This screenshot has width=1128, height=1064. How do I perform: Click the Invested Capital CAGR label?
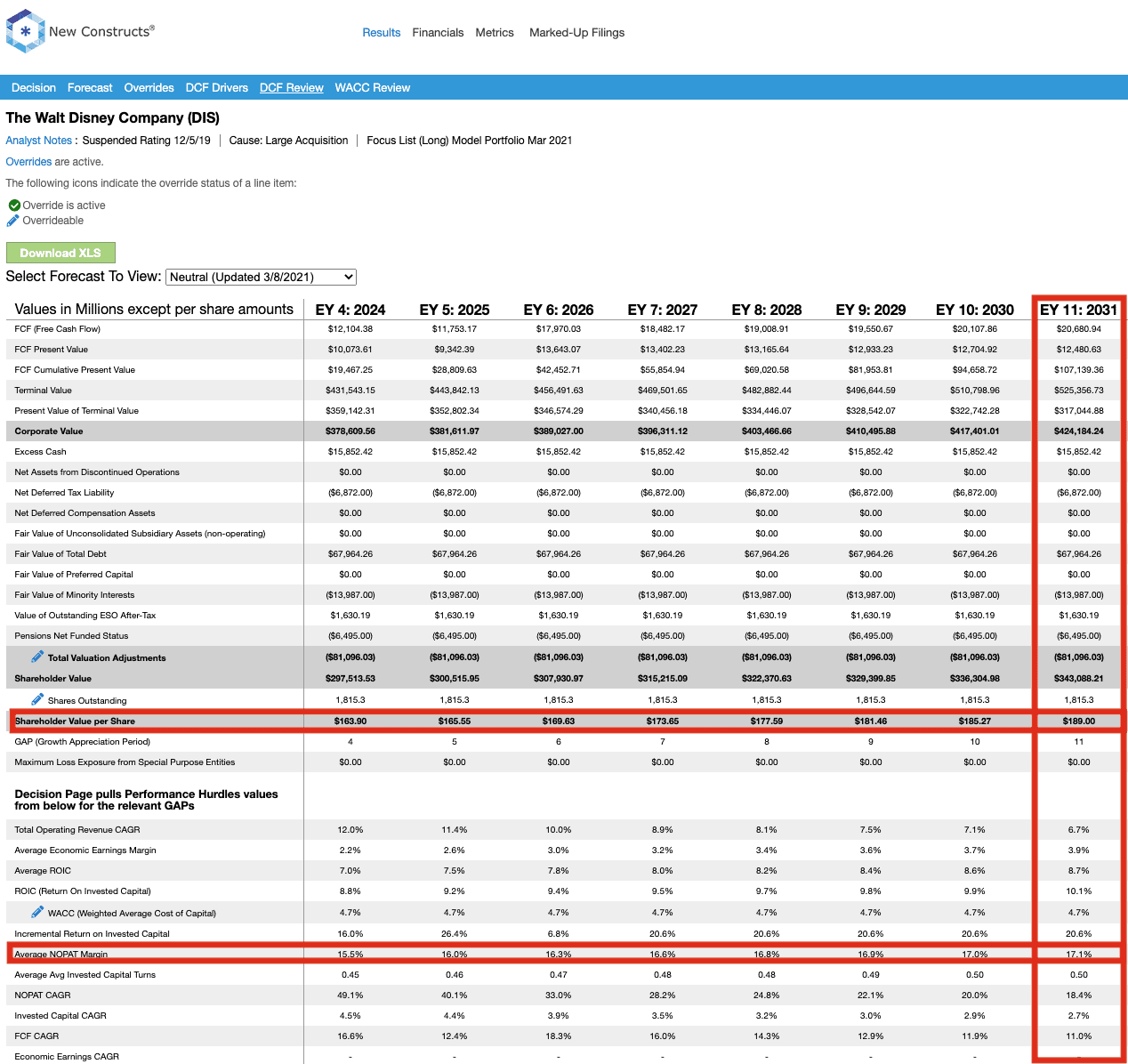60,1016
